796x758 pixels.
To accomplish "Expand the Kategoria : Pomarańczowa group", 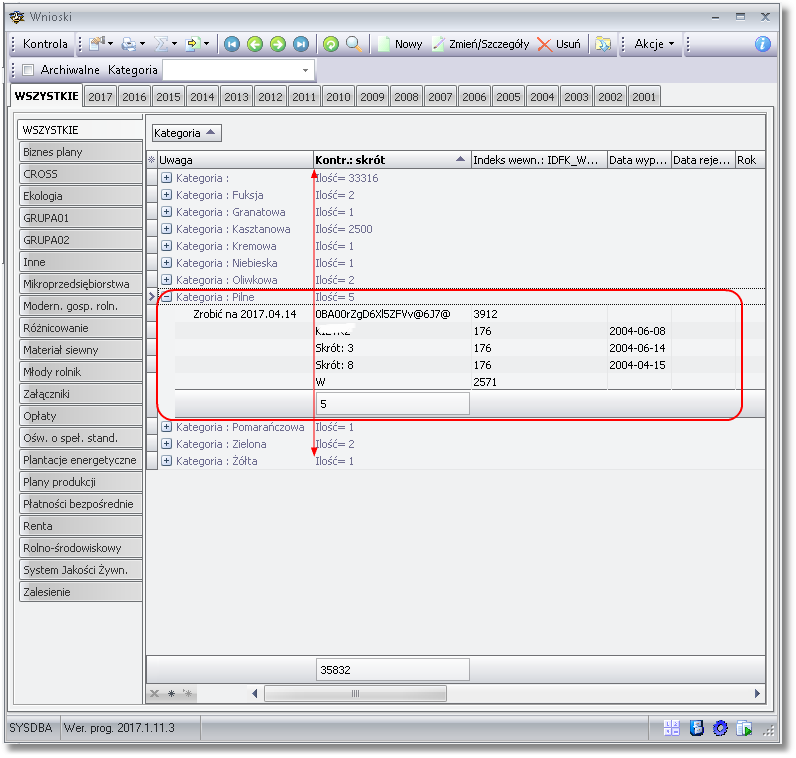I will tap(167, 427).
